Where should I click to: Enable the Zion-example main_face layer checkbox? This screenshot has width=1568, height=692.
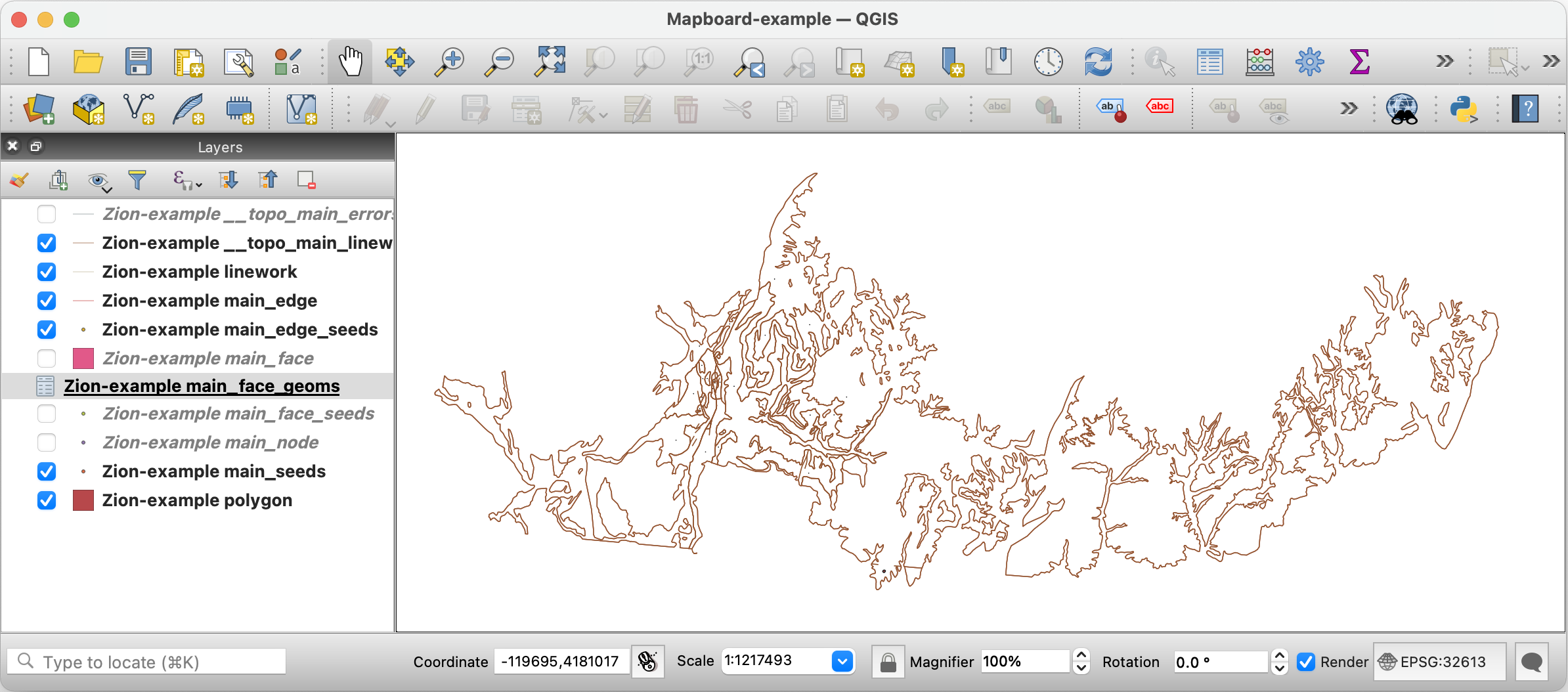tap(47, 358)
